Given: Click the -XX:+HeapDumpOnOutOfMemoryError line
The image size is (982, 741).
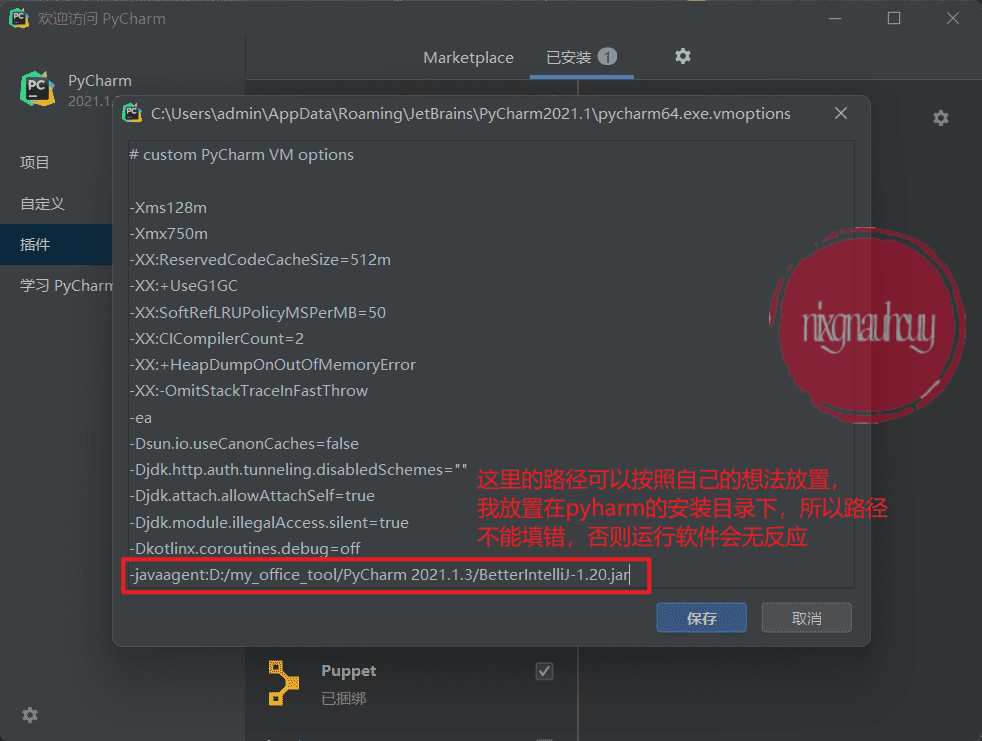Looking at the screenshot, I should [x=272, y=365].
